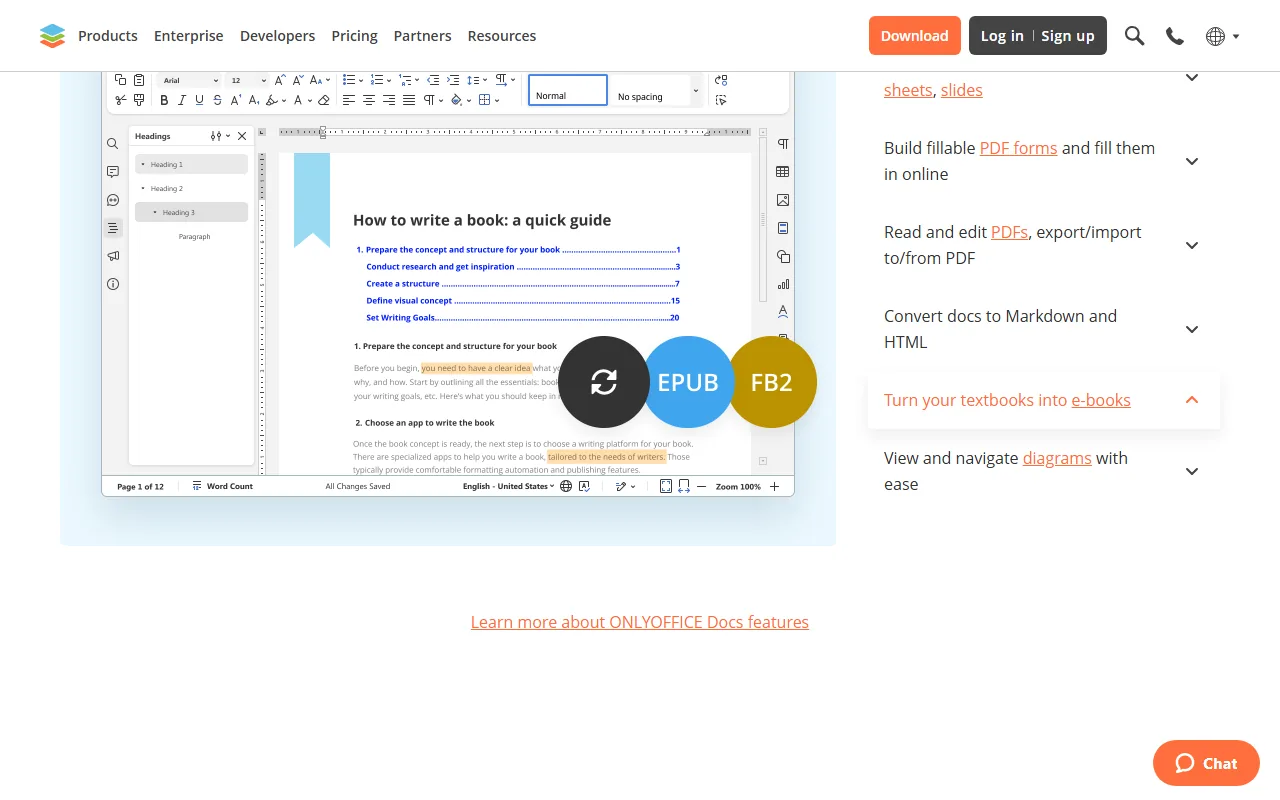Toggle Italic formatting in the editor

181,100
